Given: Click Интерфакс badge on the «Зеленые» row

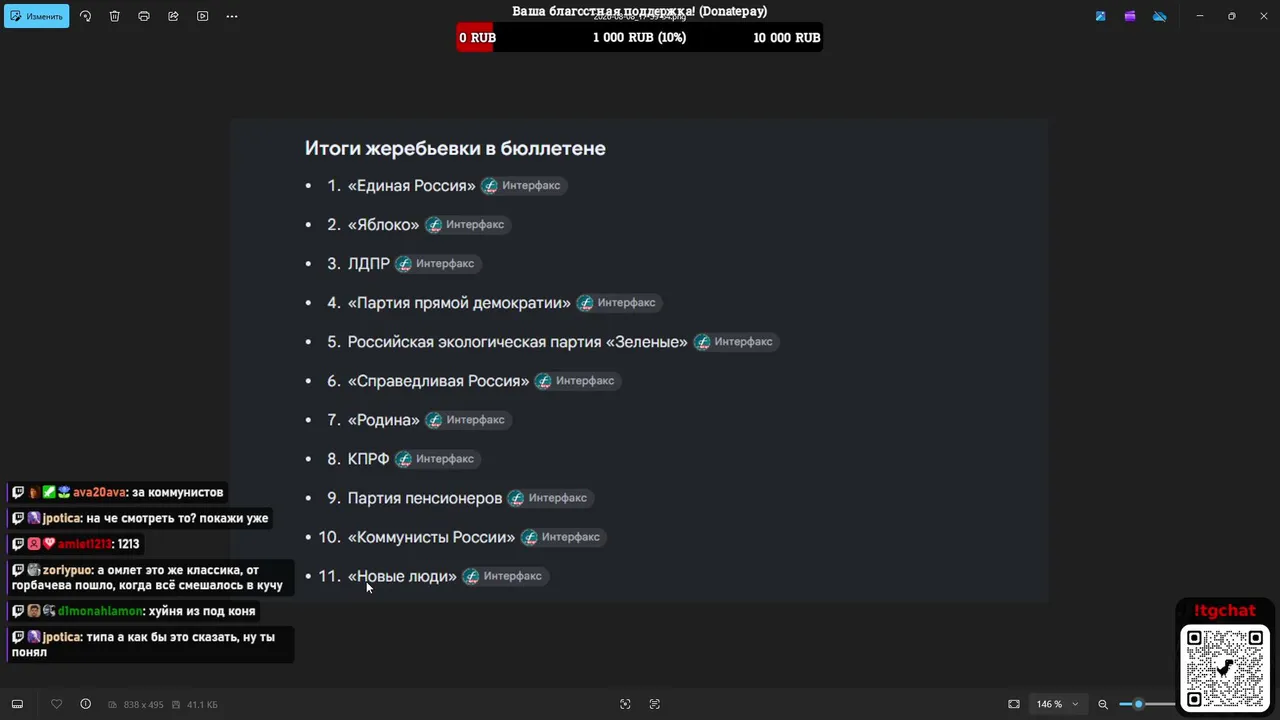Looking at the screenshot, I should (x=735, y=341).
